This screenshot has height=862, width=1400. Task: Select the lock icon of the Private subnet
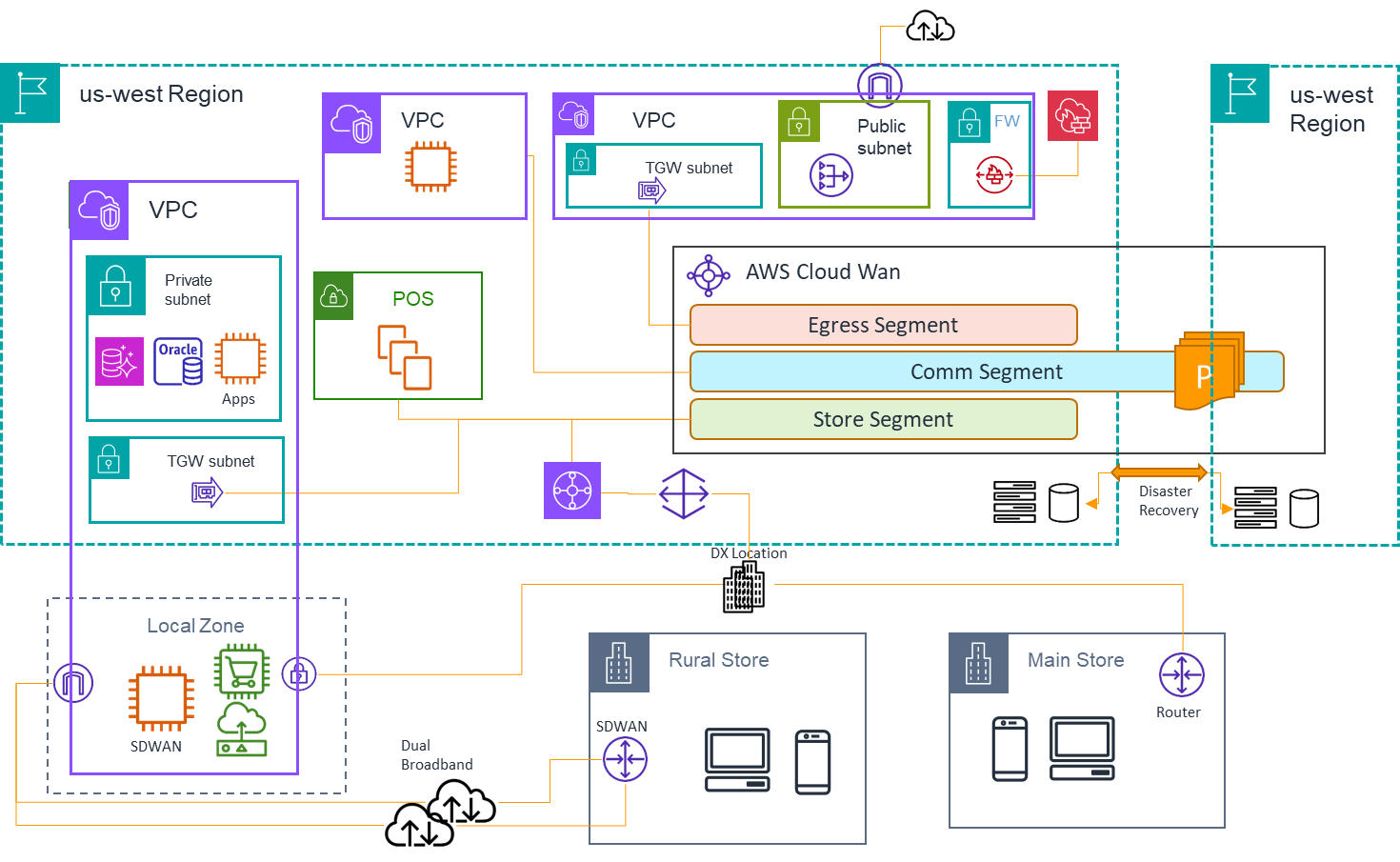pyautogui.click(x=115, y=286)
